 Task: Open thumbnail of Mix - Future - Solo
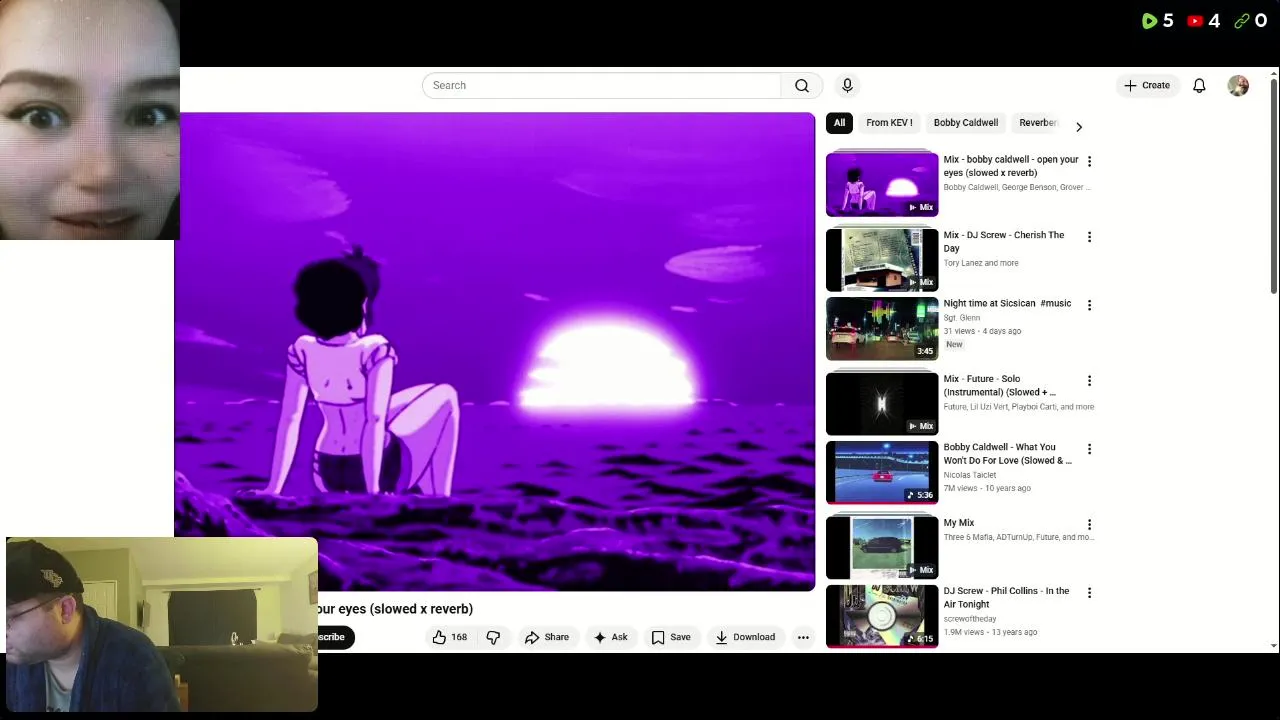(882, 404)
